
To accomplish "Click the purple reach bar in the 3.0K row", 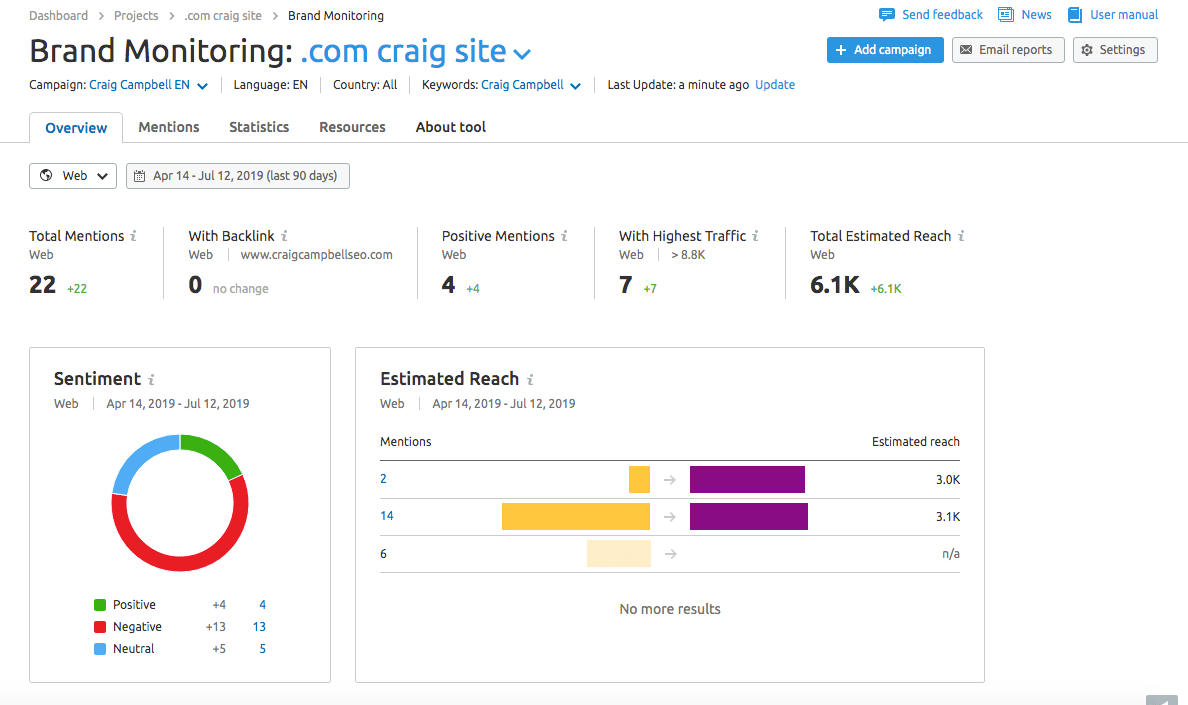I will pyautogui.click(x=747, y=479).
